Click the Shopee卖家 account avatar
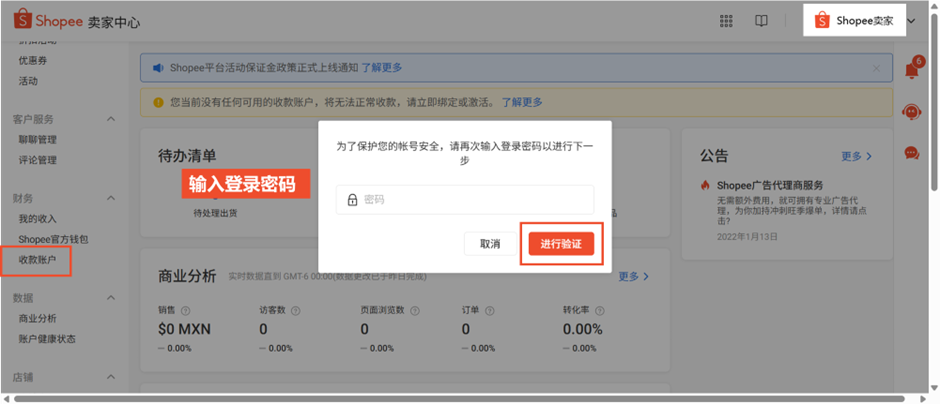This screenshot has height=404, width=940. [822, 21]
